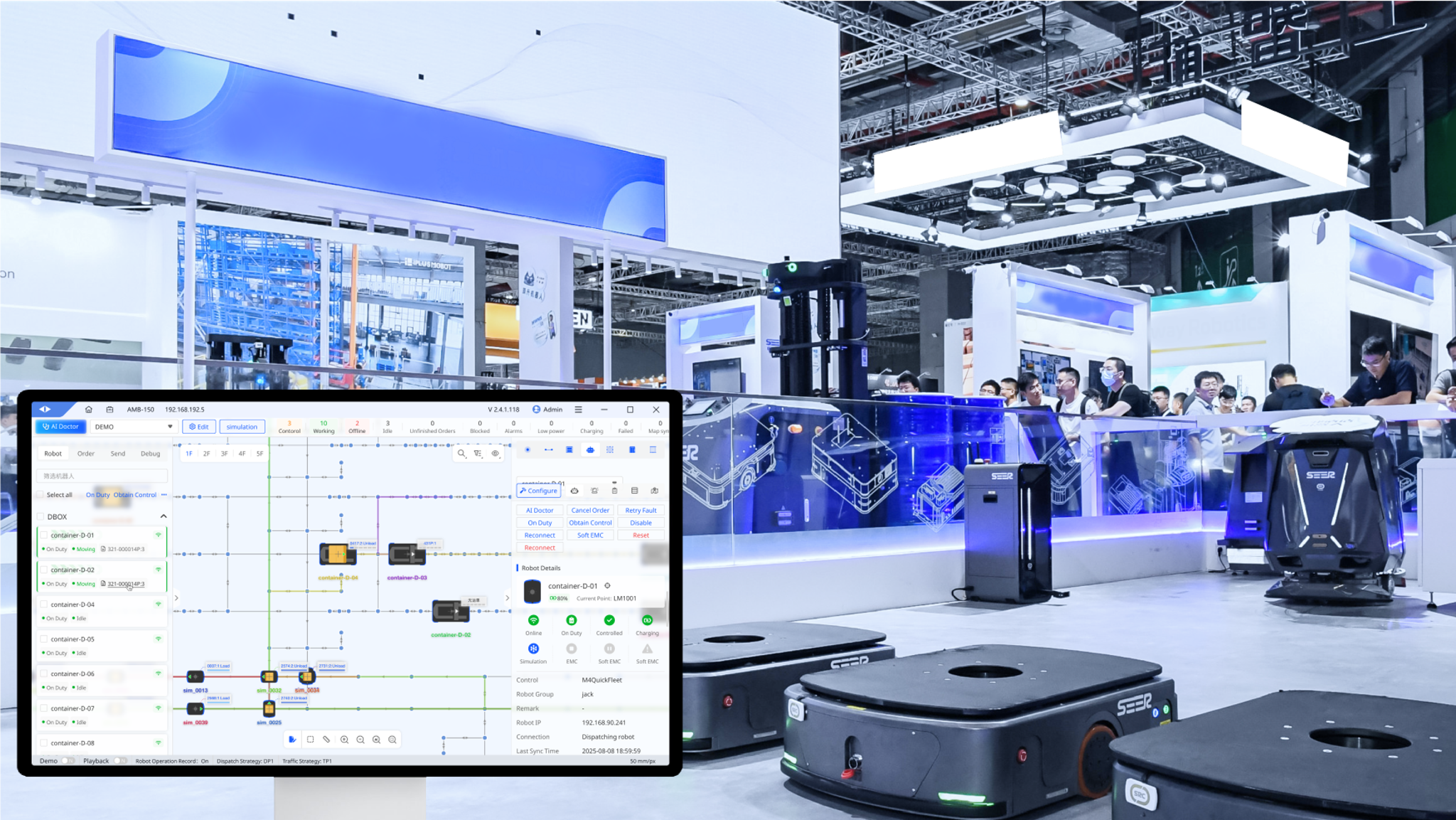Open the hamburger menu near Admin
The image size is (1456, 820).
(578, 409)
